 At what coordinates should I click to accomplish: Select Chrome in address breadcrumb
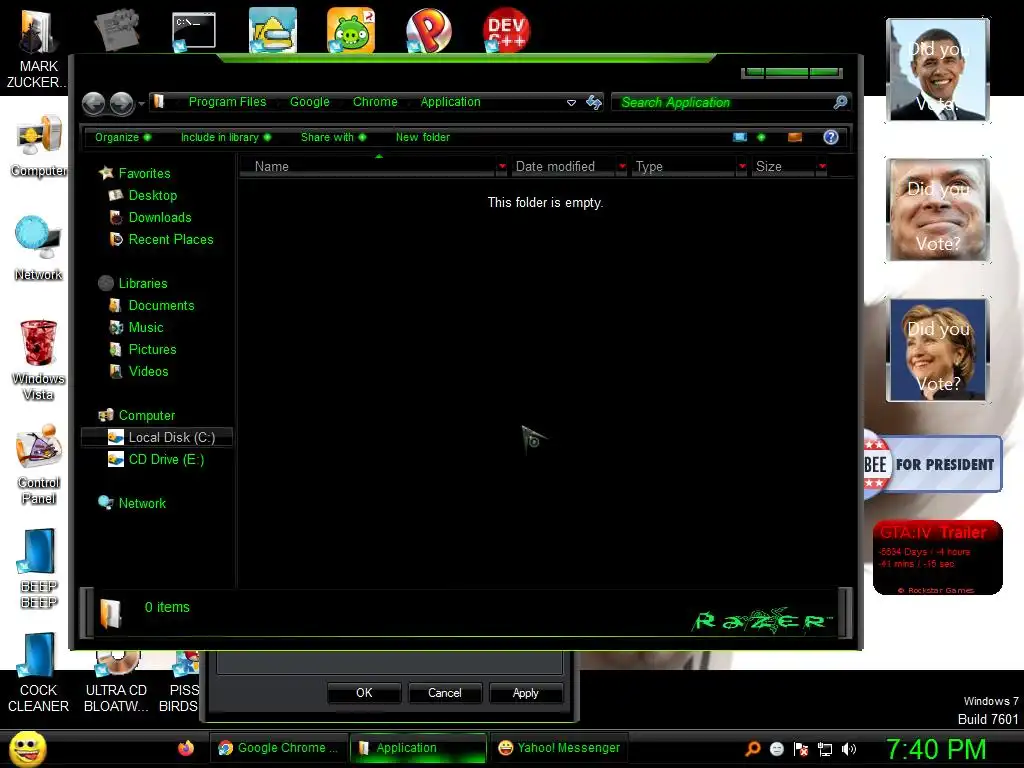[x=375, y=102]
